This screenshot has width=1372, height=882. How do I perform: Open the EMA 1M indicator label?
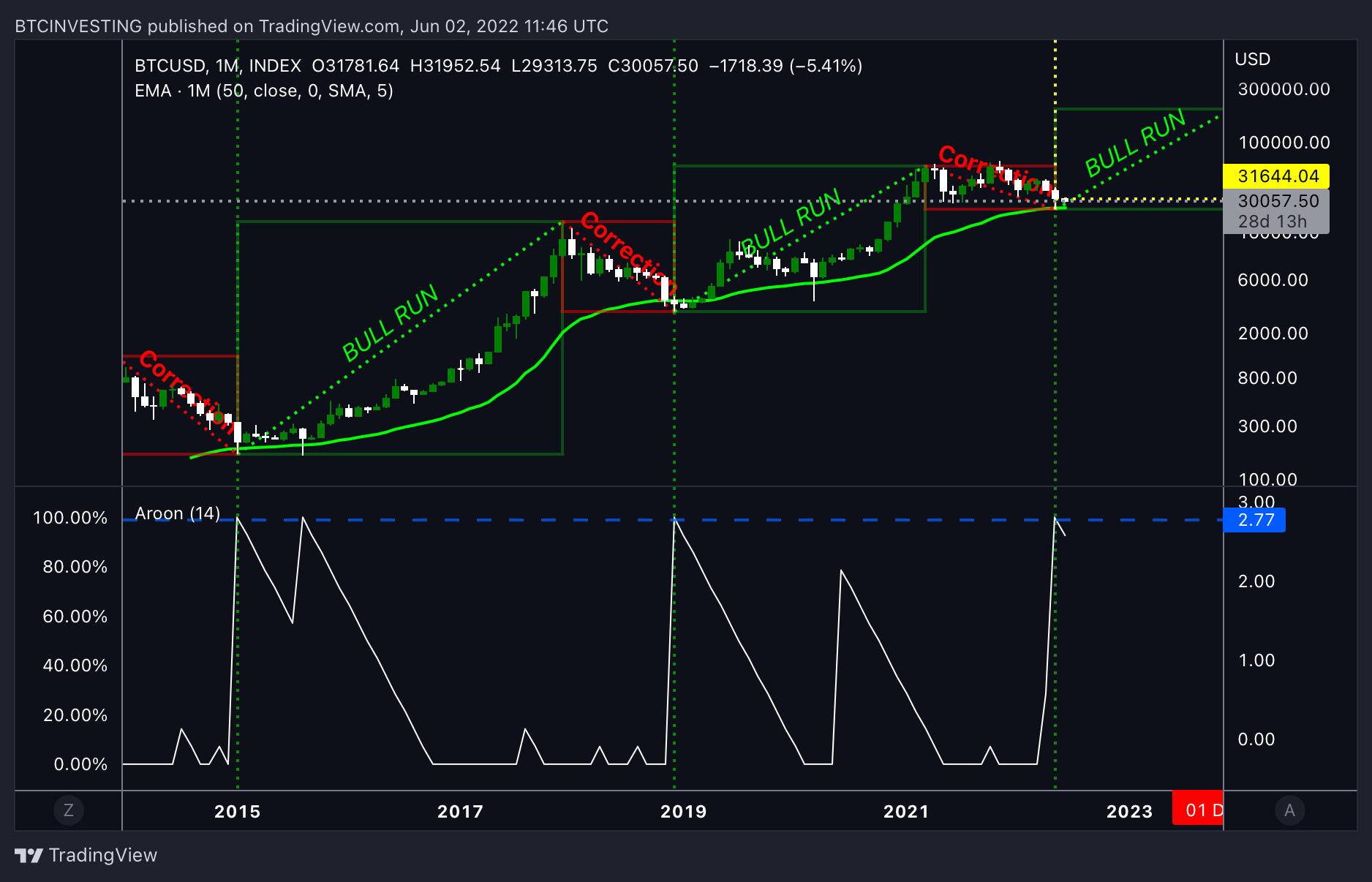point(264,91)
